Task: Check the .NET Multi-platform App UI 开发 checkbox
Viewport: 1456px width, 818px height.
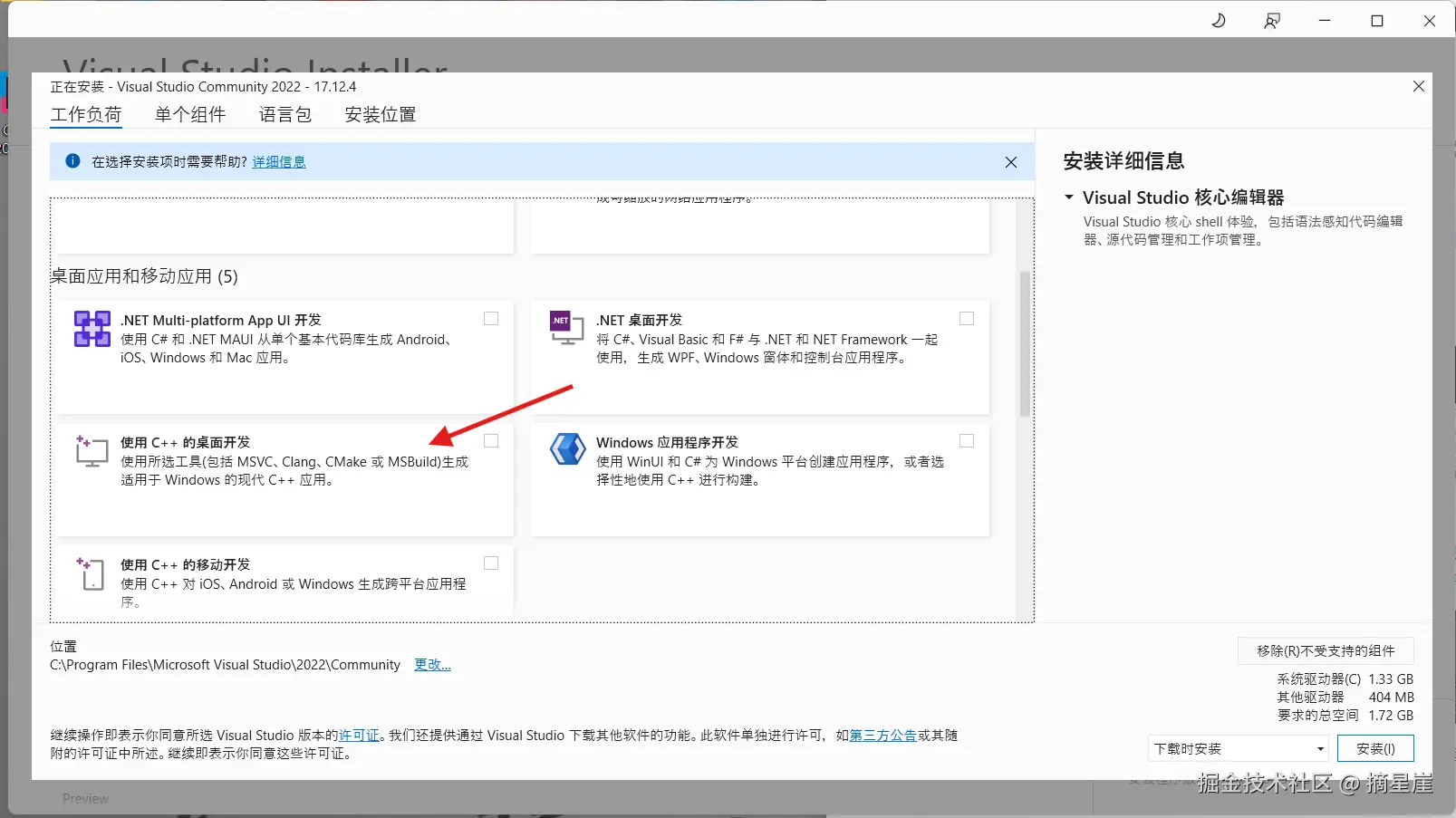Action: pyautogui.click(x=491, y=319)
